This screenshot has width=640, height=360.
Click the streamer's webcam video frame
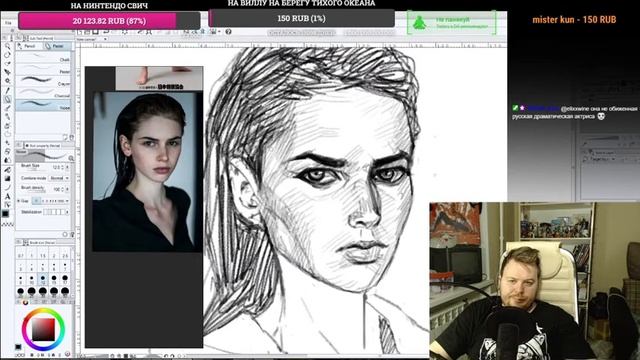pyautogui.click(x=535, y=281)
